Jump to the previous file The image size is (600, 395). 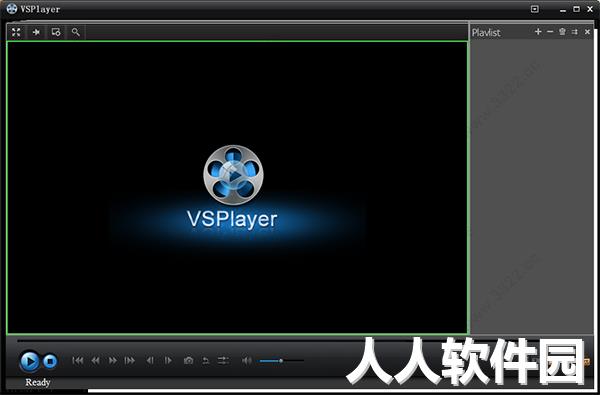[x=78, y=361]
